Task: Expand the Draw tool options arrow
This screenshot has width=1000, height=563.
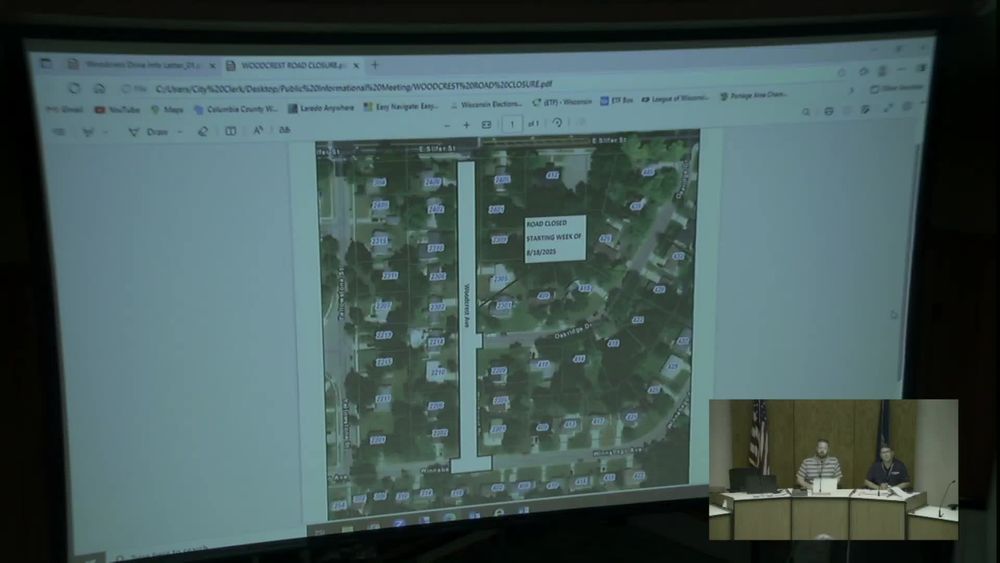Action: (180, 132)
